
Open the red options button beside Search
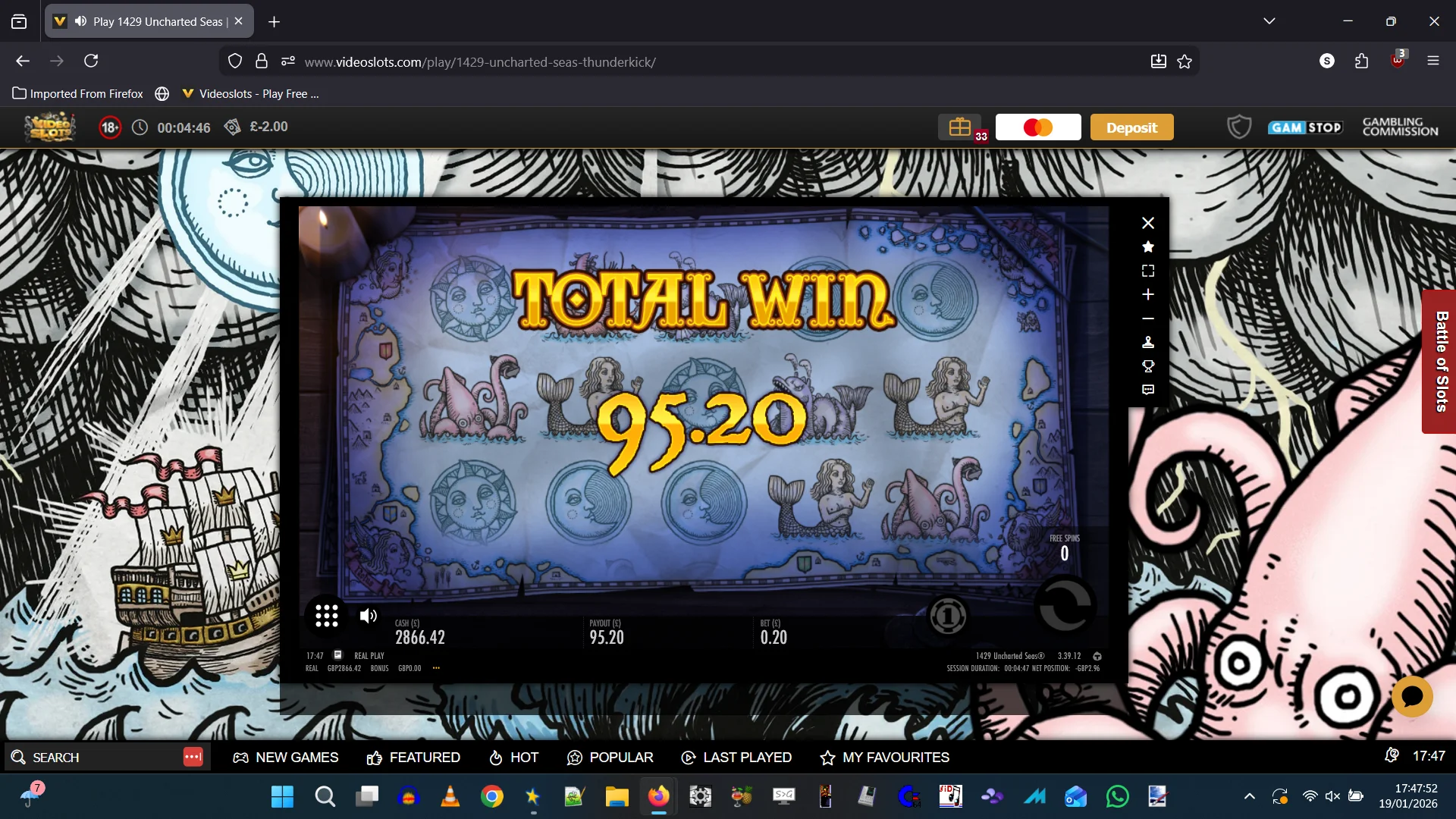click(x=193, y=757)
